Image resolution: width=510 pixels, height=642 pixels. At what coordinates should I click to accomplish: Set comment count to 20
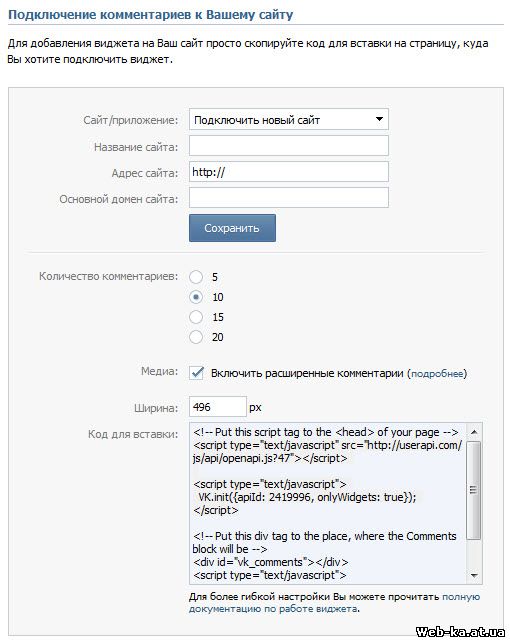pyautogui.click(x=196, y=337)
